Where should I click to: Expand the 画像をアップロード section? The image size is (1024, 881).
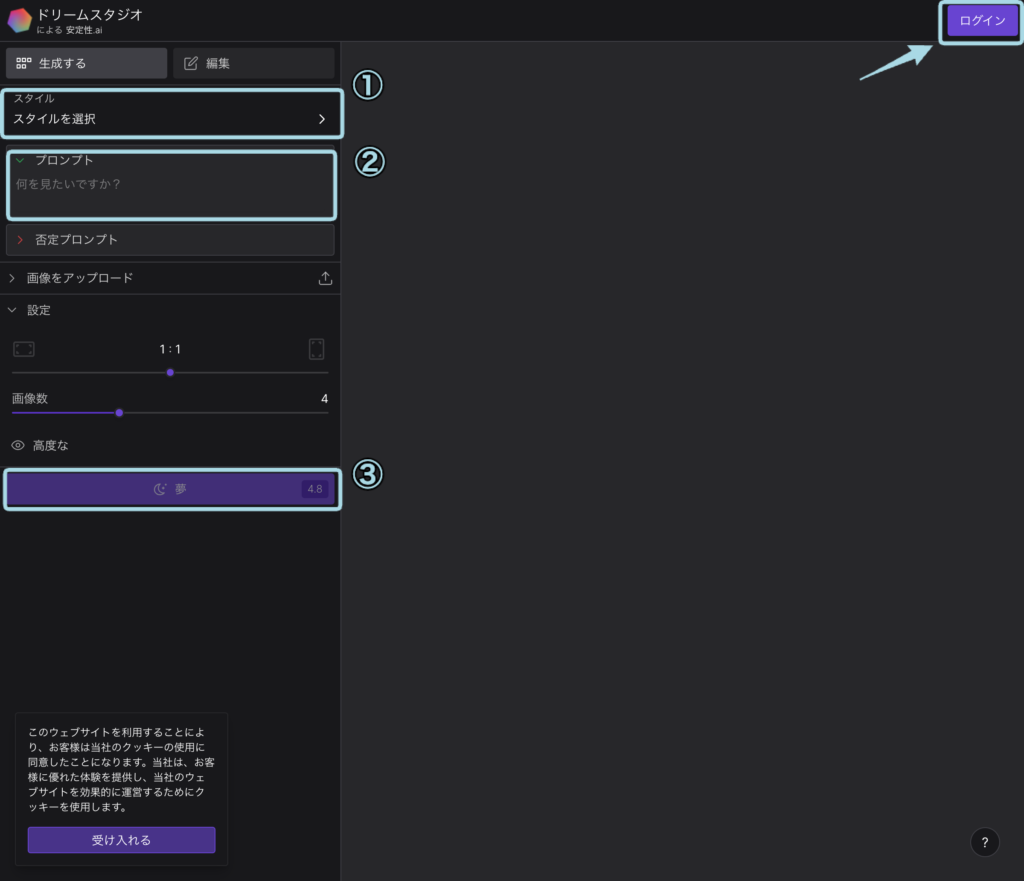pos(13,278)
